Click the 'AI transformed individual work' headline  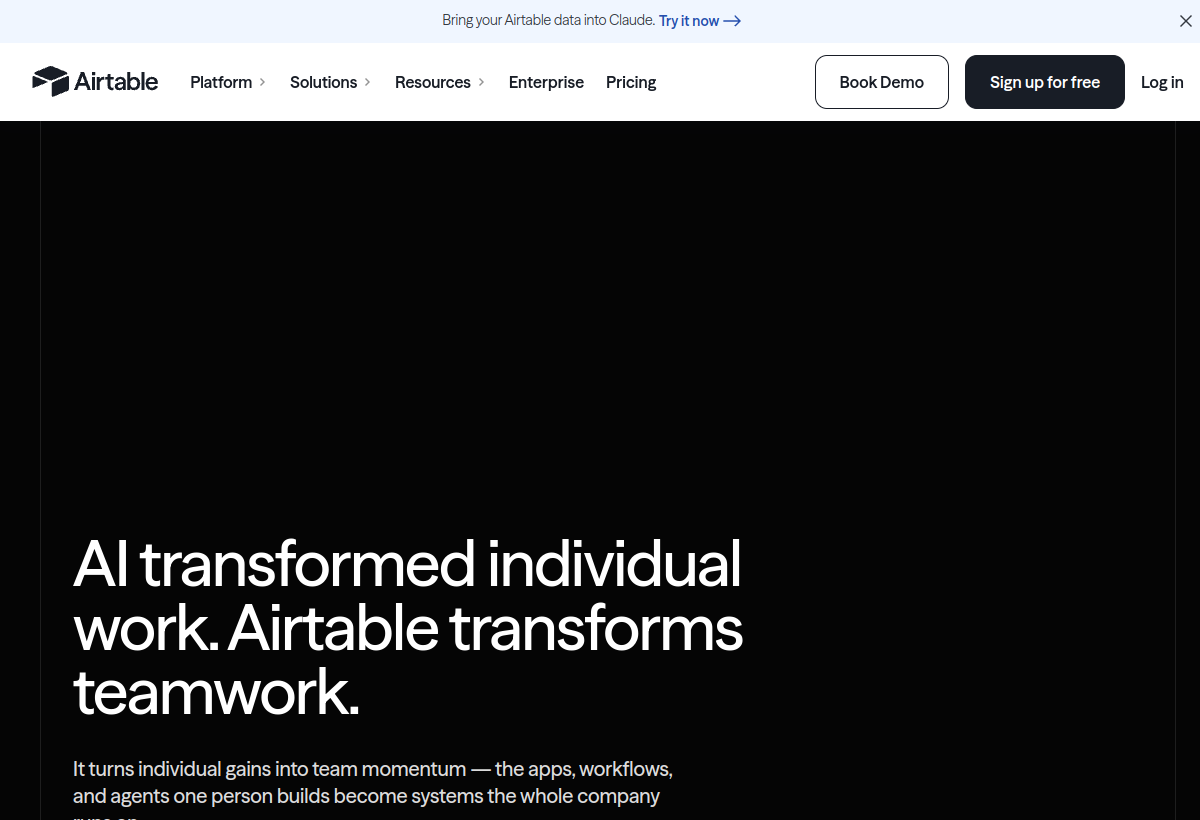coord(408,627)
